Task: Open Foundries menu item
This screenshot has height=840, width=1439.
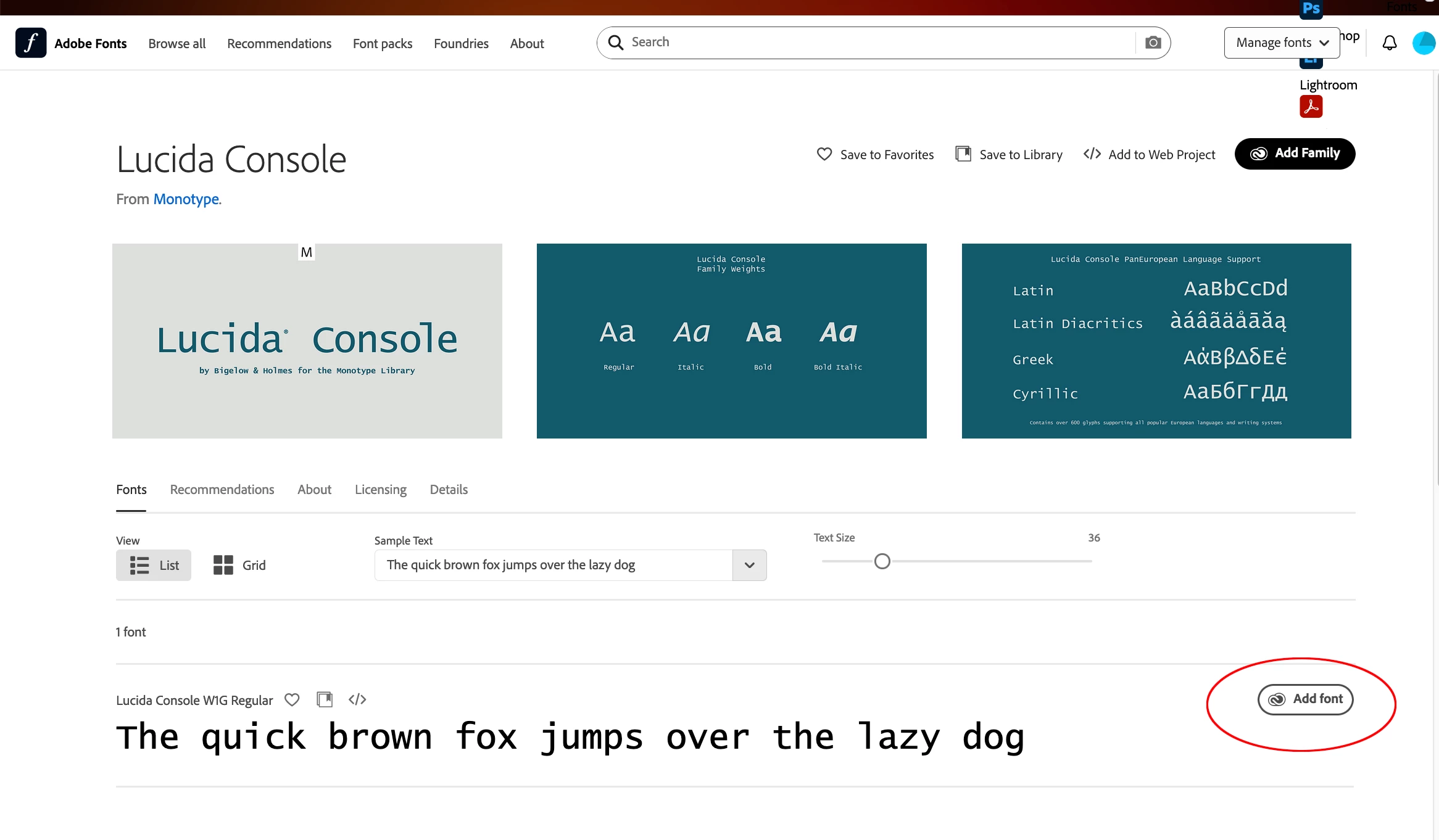Action: 462,43
